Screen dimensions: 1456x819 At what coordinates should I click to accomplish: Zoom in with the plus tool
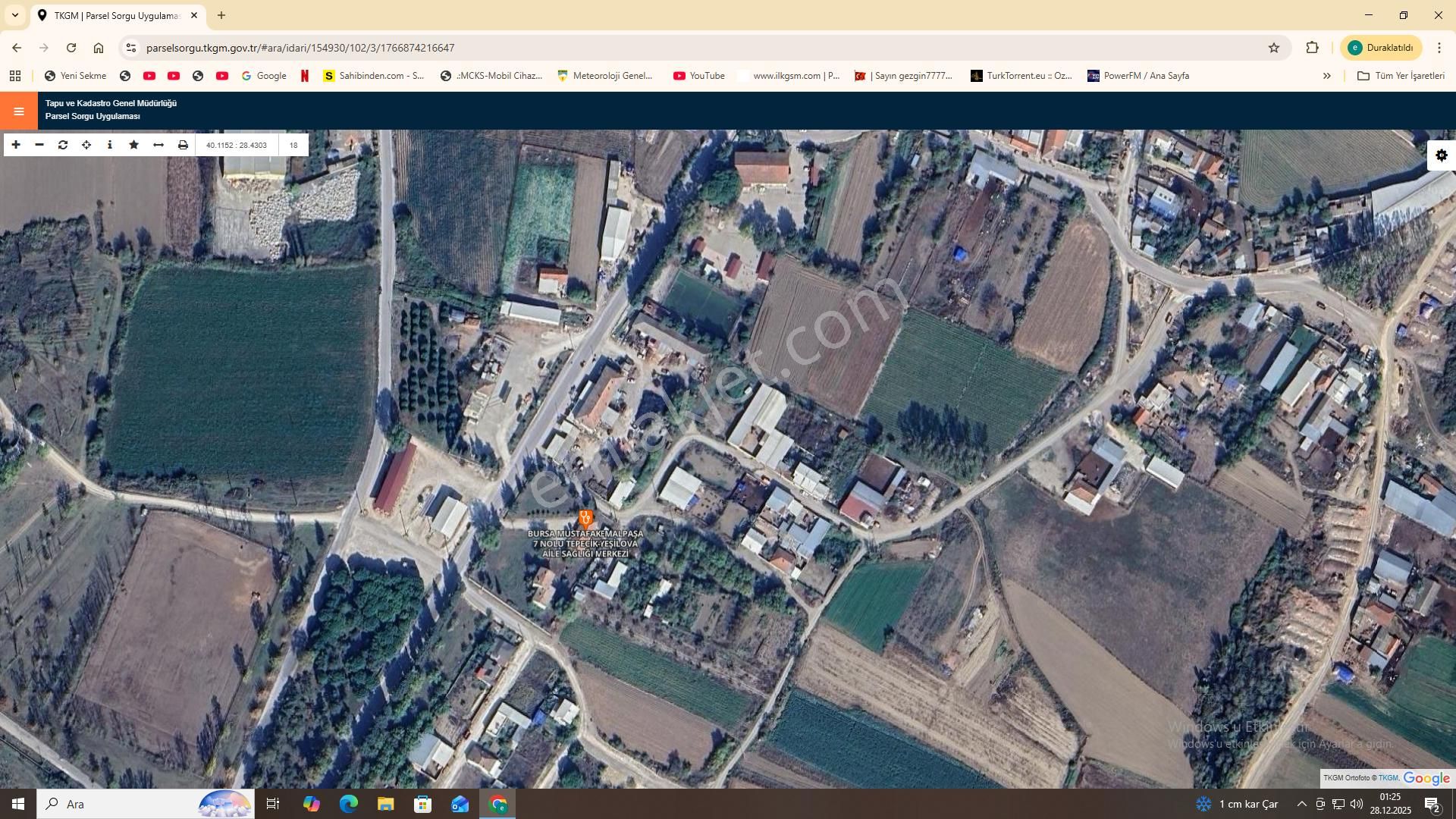coord(16,145)
